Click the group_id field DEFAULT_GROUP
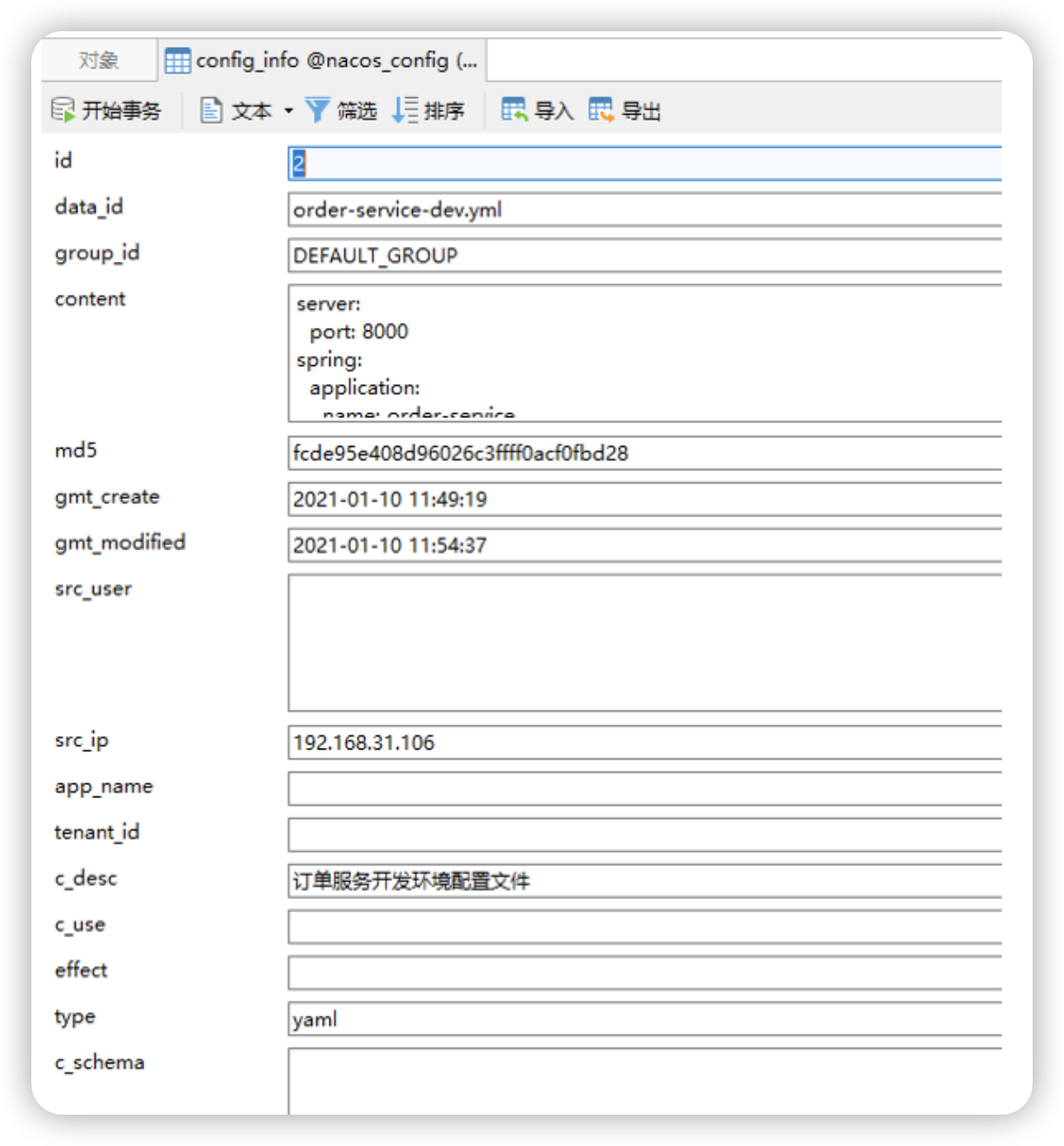Viewport: 1064px width, 1146px height. 644,256
